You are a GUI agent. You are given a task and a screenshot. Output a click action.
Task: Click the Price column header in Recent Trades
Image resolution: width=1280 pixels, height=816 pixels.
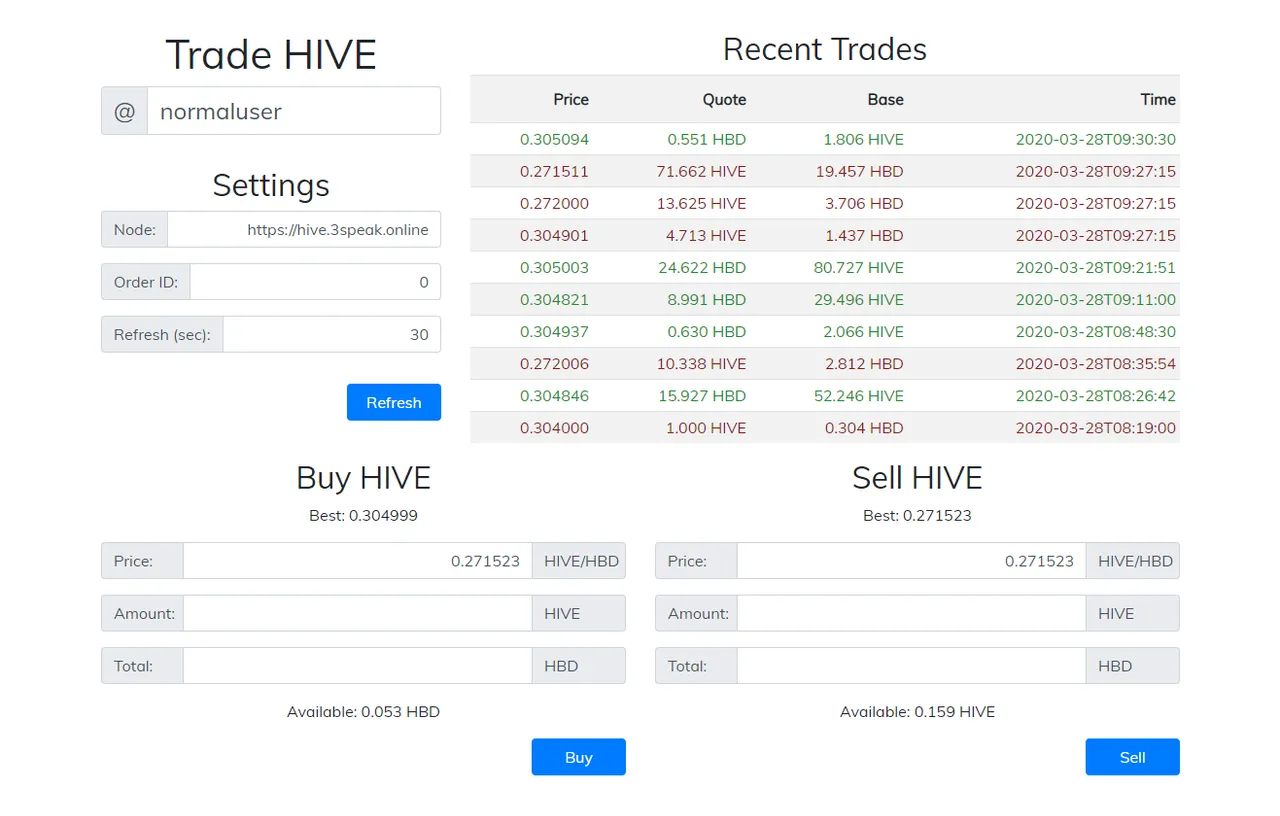pyautogui.click(x=571, y=99)
